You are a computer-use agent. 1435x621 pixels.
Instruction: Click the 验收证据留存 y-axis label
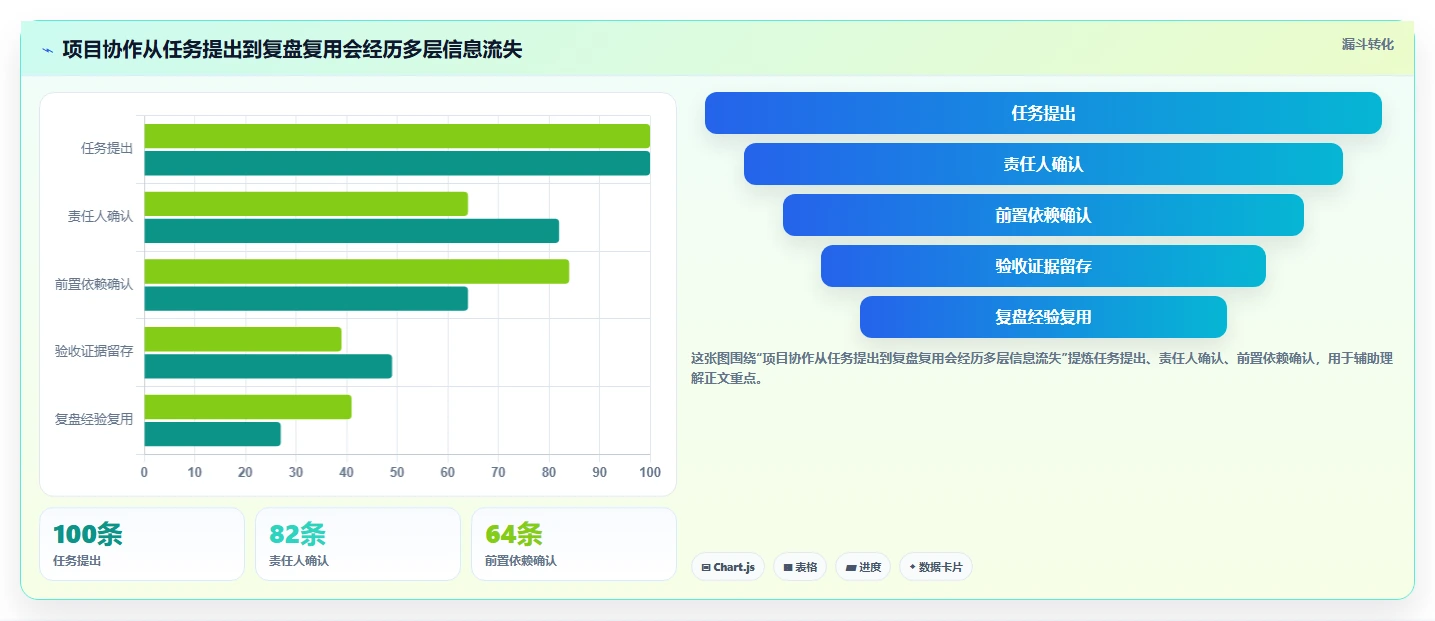pos(94,351)
